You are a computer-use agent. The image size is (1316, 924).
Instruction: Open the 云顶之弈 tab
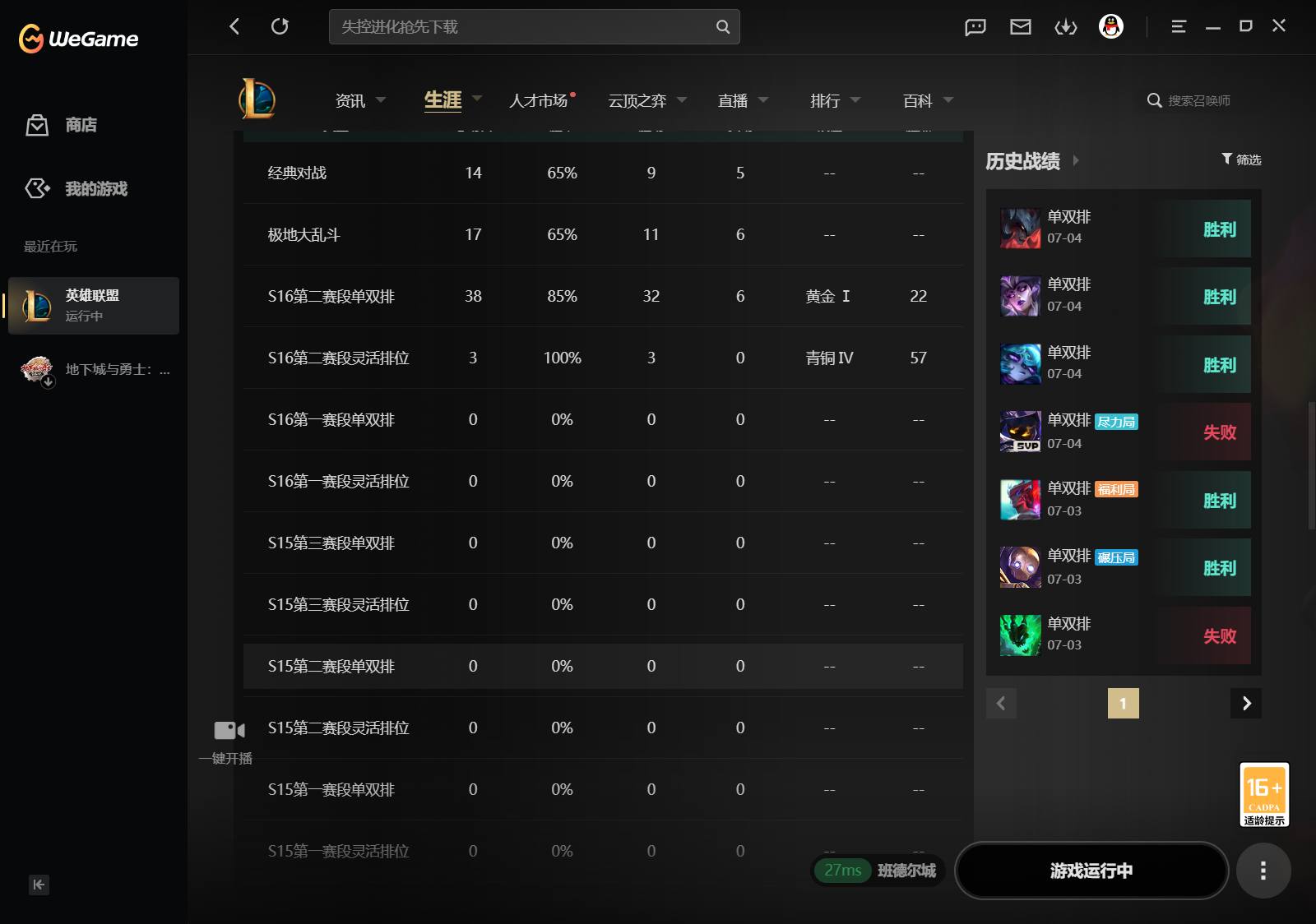pyautogui.click(x=637, y=100)
